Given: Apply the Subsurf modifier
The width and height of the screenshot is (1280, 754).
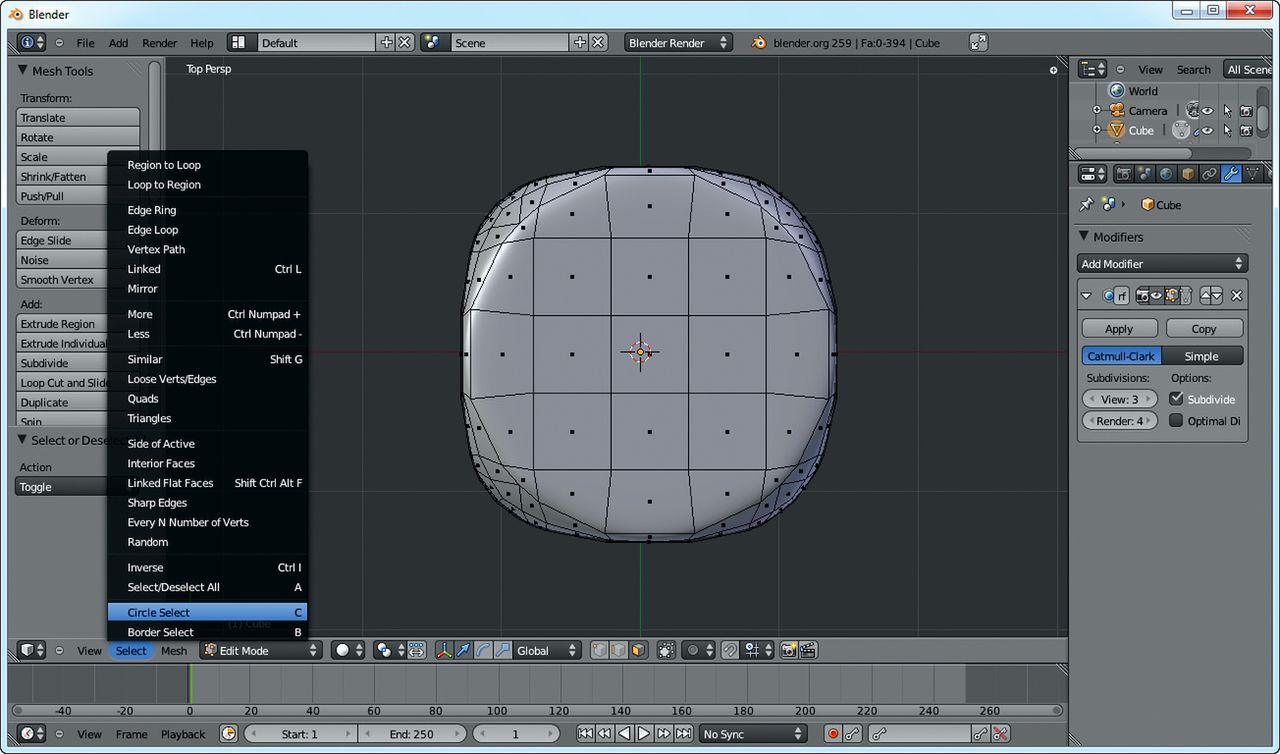Looking at the screenshot, I should click(1119, 328).
